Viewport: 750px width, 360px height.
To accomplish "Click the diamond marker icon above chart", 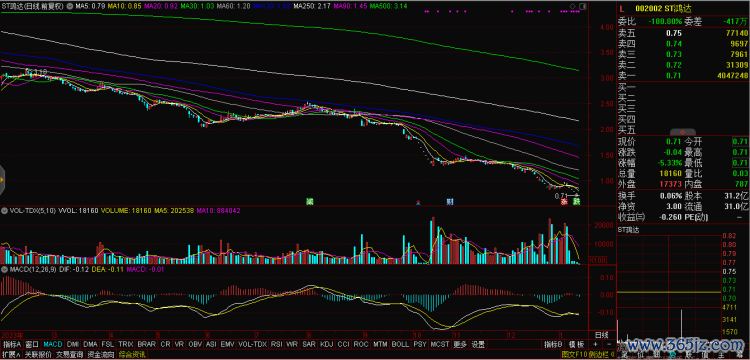I will pyautogui.click(x=573, y=7).
